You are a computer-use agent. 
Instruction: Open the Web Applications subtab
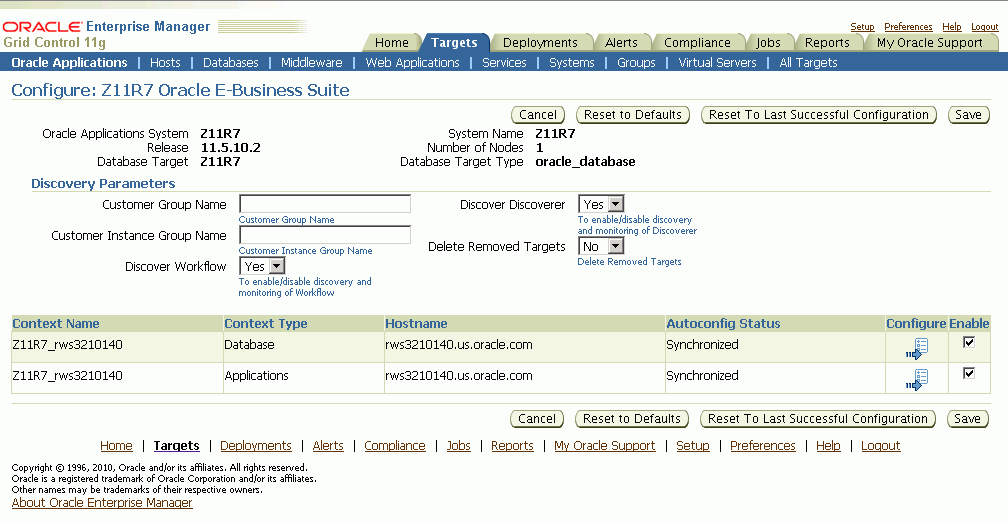coord(412,62)
